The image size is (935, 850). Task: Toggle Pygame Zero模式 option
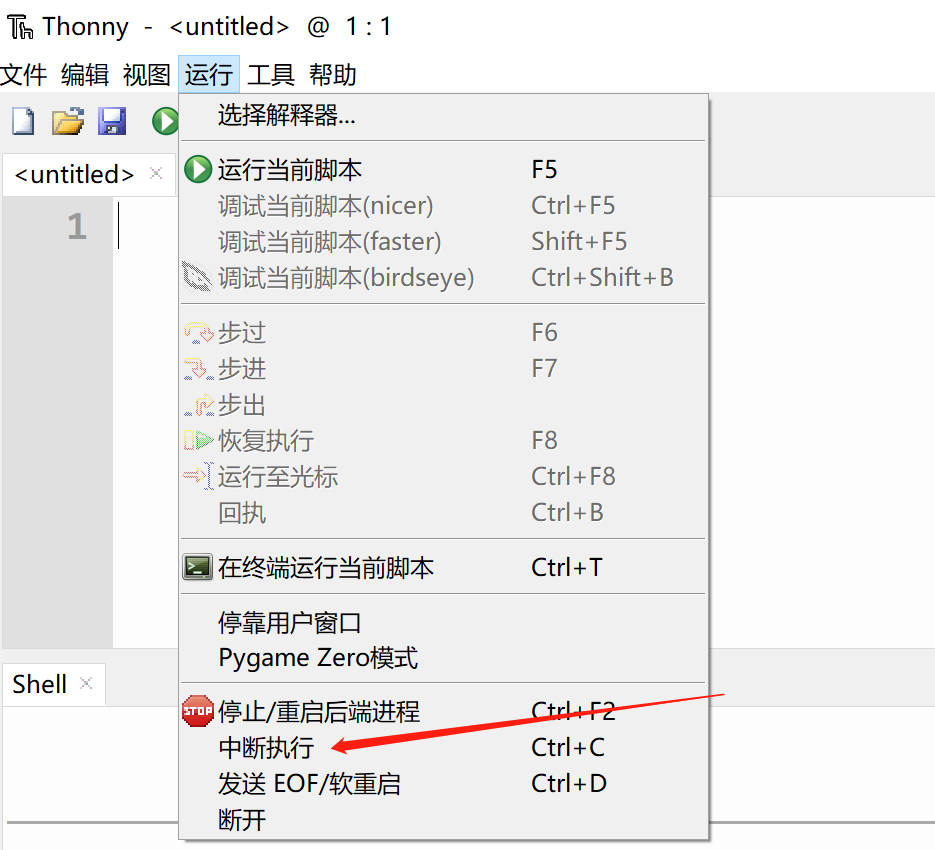tap(443, 658)
